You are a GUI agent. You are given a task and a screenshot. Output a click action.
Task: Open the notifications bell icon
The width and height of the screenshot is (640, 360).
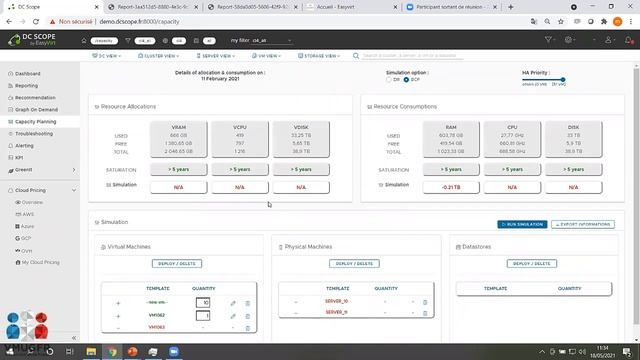point(629,40)
